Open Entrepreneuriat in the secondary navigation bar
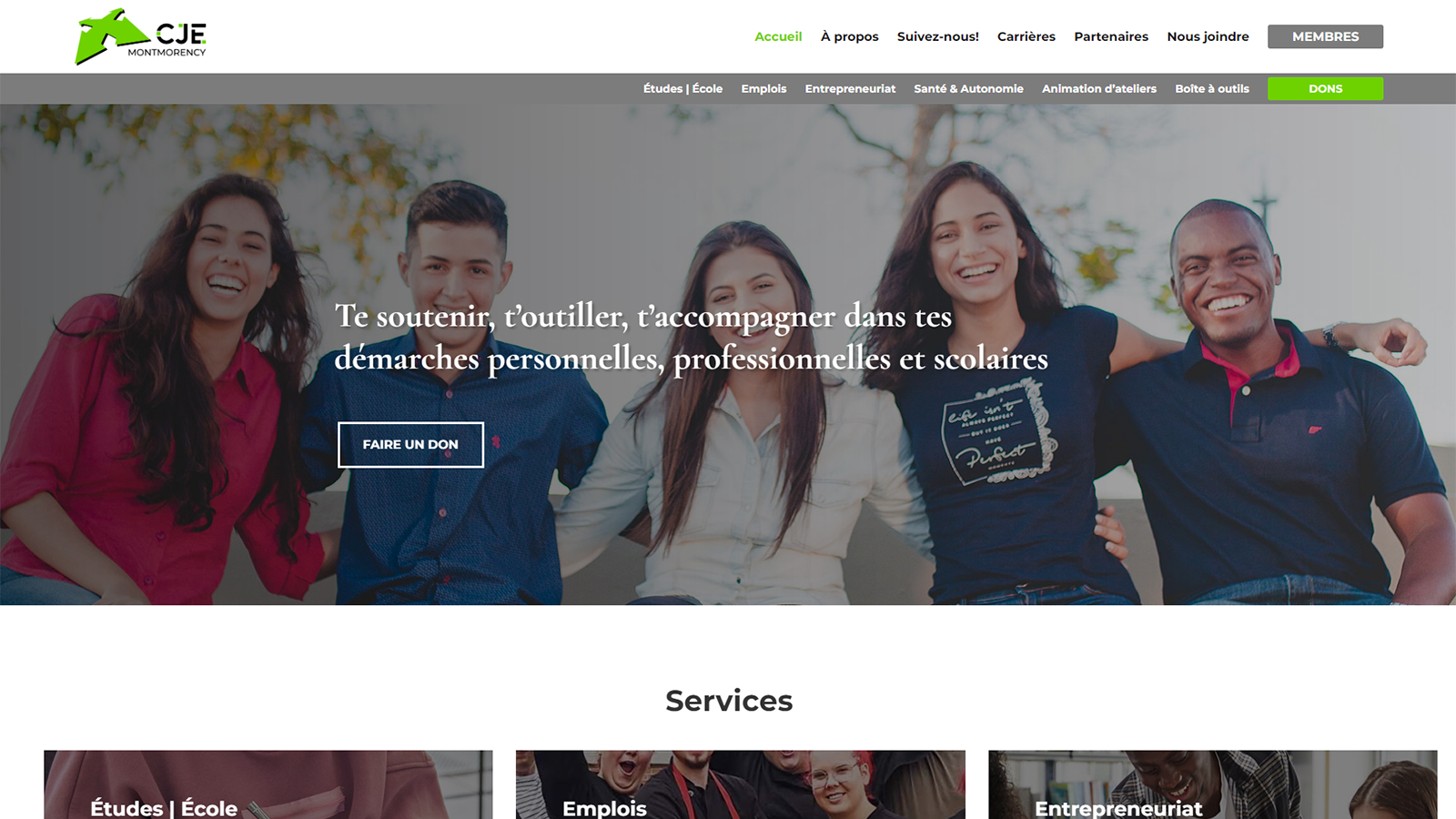 (x=850, y=88)
